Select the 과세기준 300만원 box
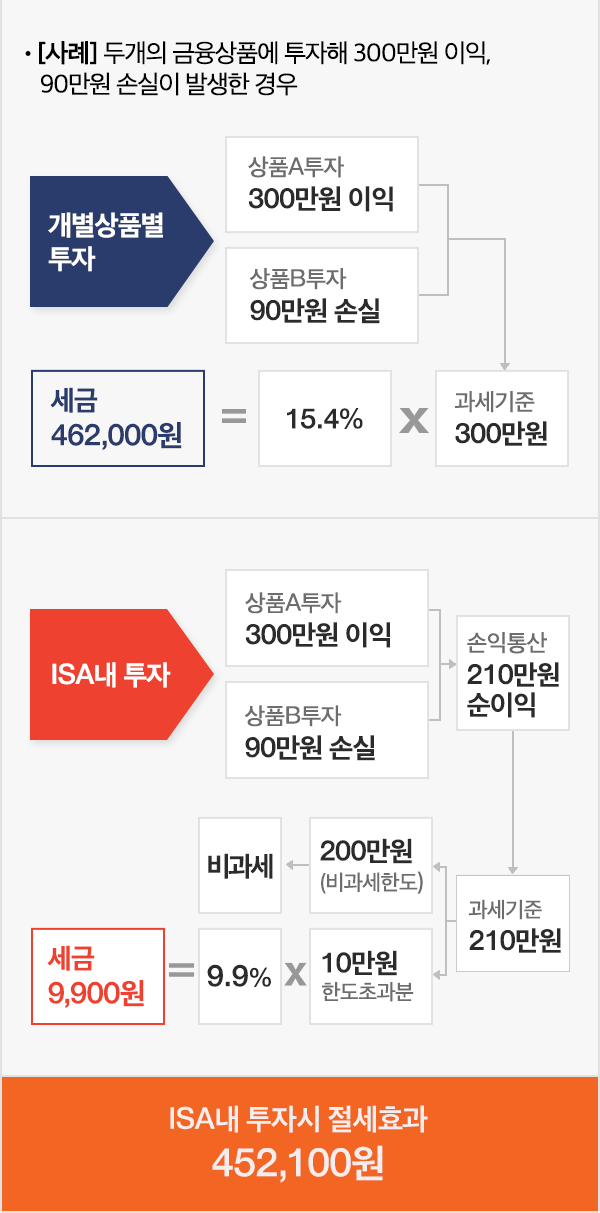600x1213 pixels. click(x=502, y=418)
